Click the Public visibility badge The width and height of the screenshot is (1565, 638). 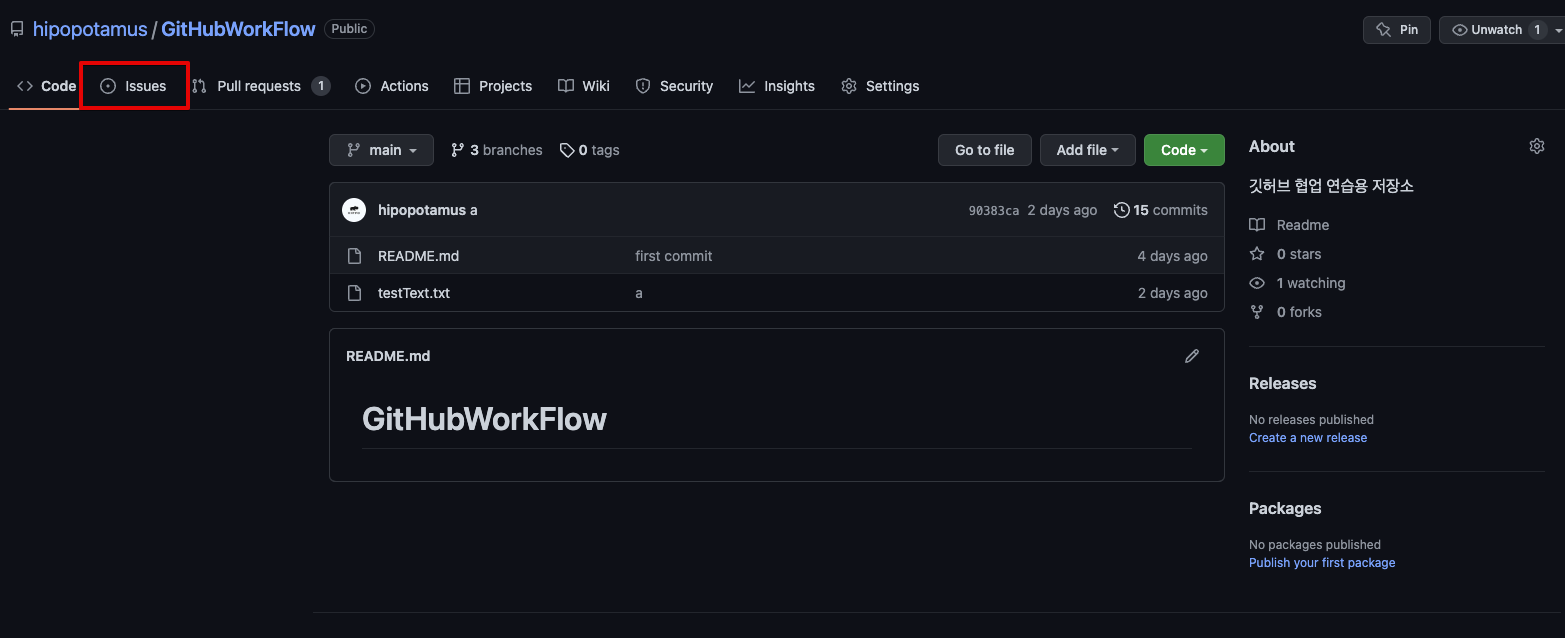(x=349, y=29)
